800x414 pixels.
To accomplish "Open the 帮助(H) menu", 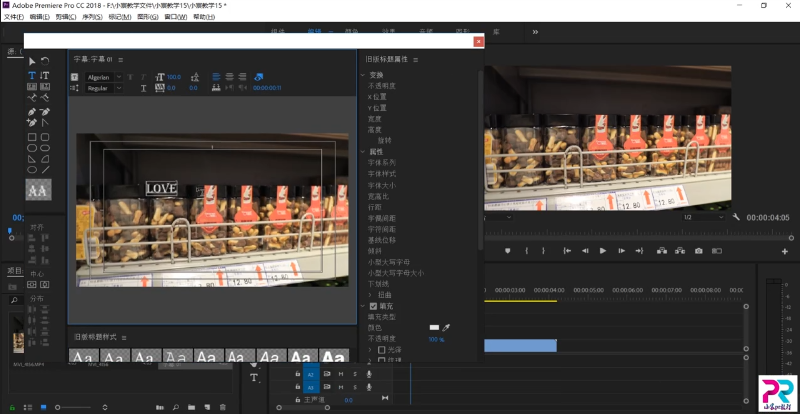I will click(x=203, y=17).
